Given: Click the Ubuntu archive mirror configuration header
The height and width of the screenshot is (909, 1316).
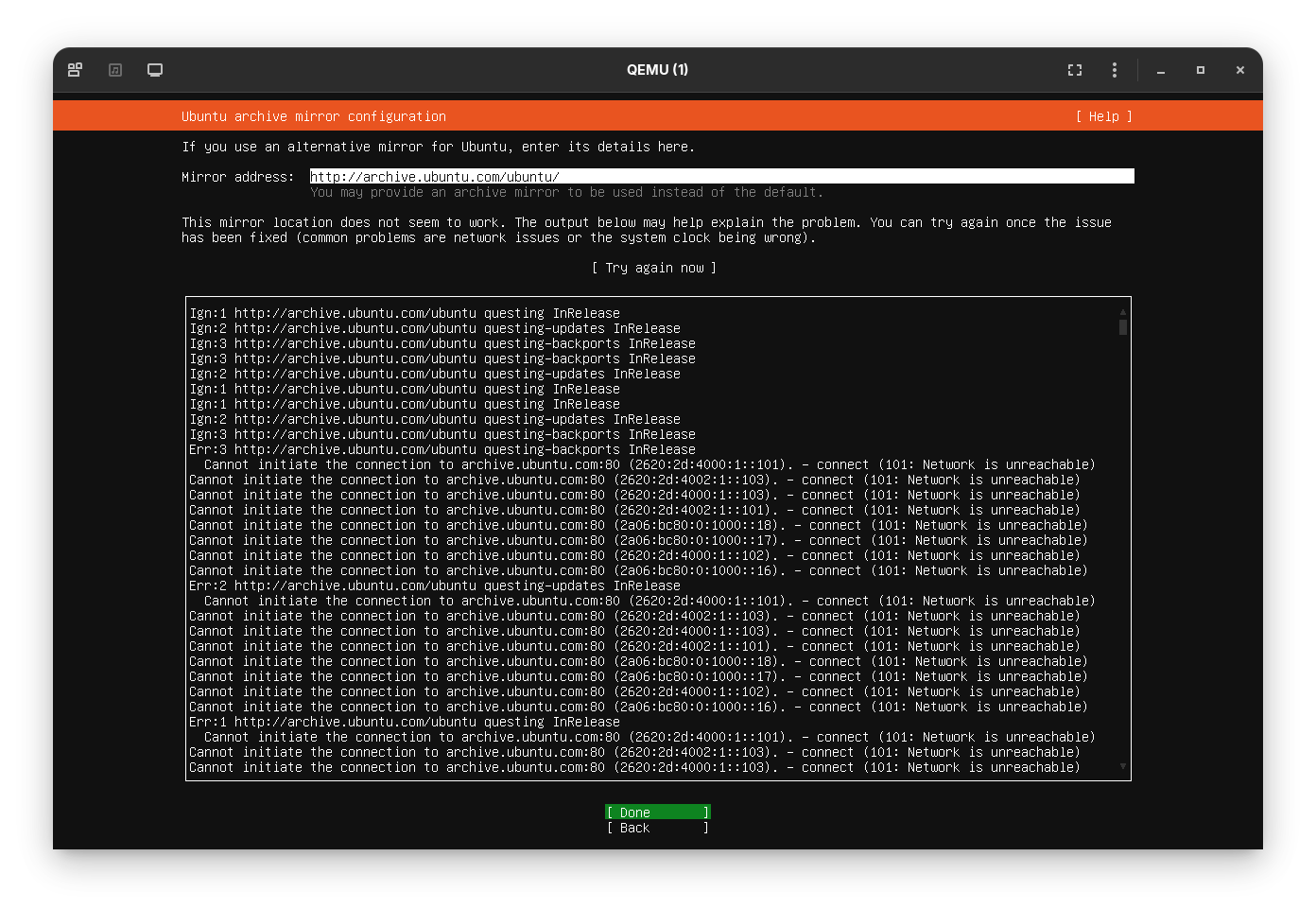Looking at the screenshot, I should [314, 115].
